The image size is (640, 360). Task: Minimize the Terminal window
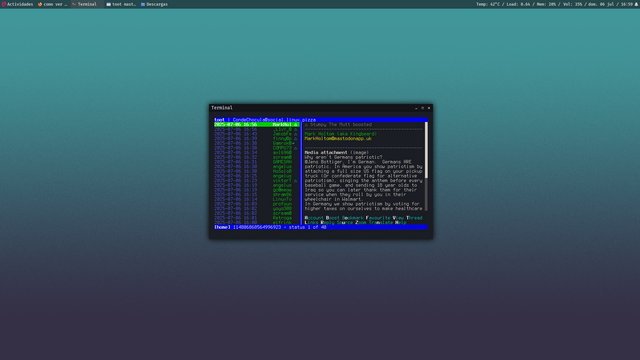point(416,108)
